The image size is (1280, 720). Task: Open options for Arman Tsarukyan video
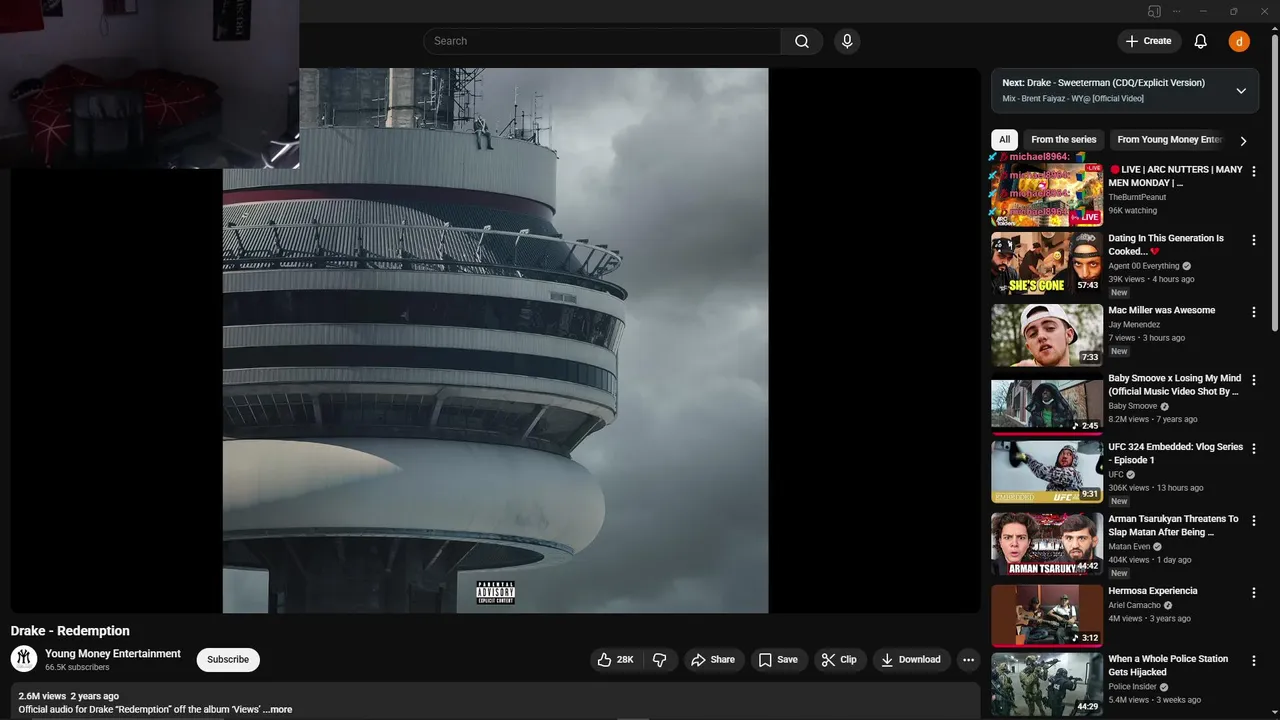click(x=1254, y=521)
